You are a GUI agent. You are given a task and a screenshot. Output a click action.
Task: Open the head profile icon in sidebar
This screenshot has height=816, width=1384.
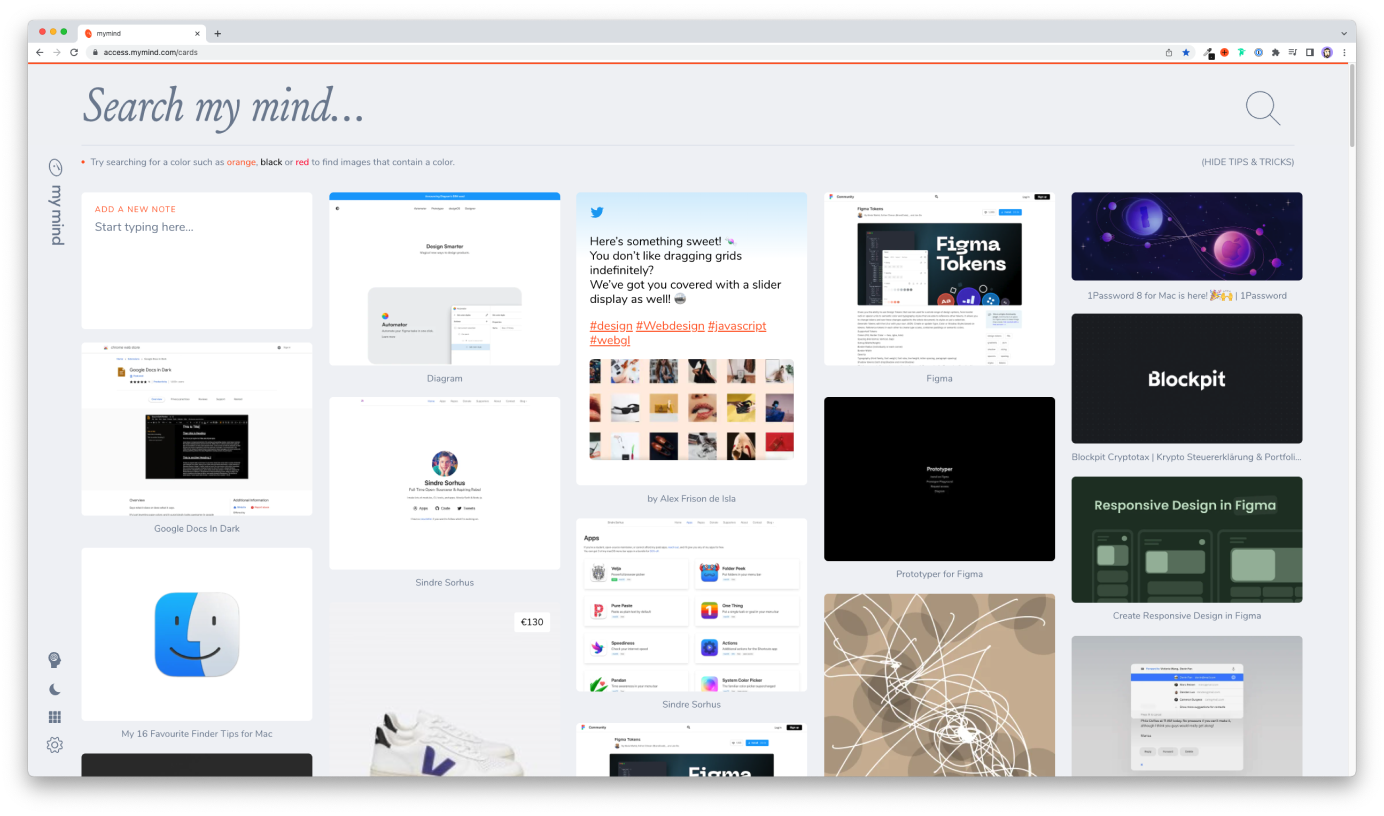point(55,660)
